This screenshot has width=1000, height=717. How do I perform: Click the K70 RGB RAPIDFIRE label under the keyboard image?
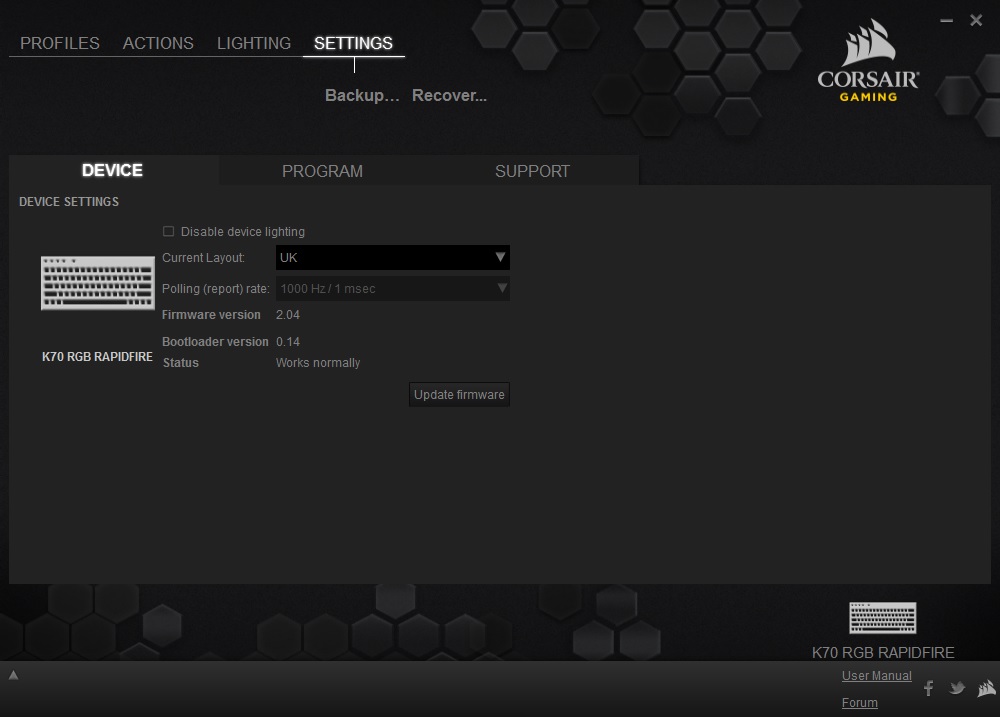pyautogui.click(x=98, y=357)
